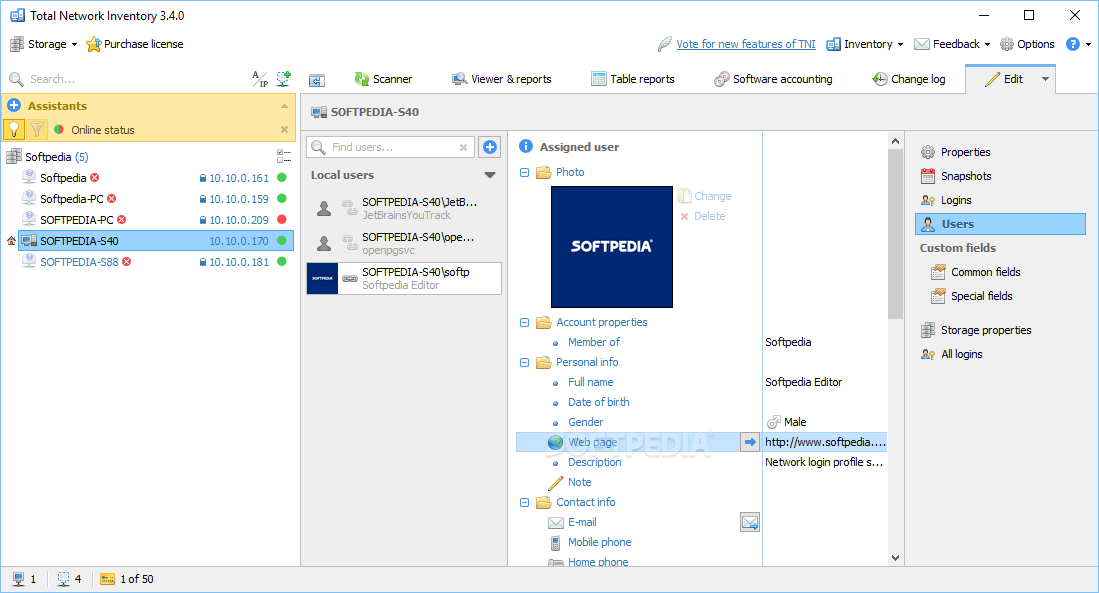Click the red error badge next to SOFTPEDIA-S88
This screenshot has height=593, width=1099.
(x=127, y=261)
